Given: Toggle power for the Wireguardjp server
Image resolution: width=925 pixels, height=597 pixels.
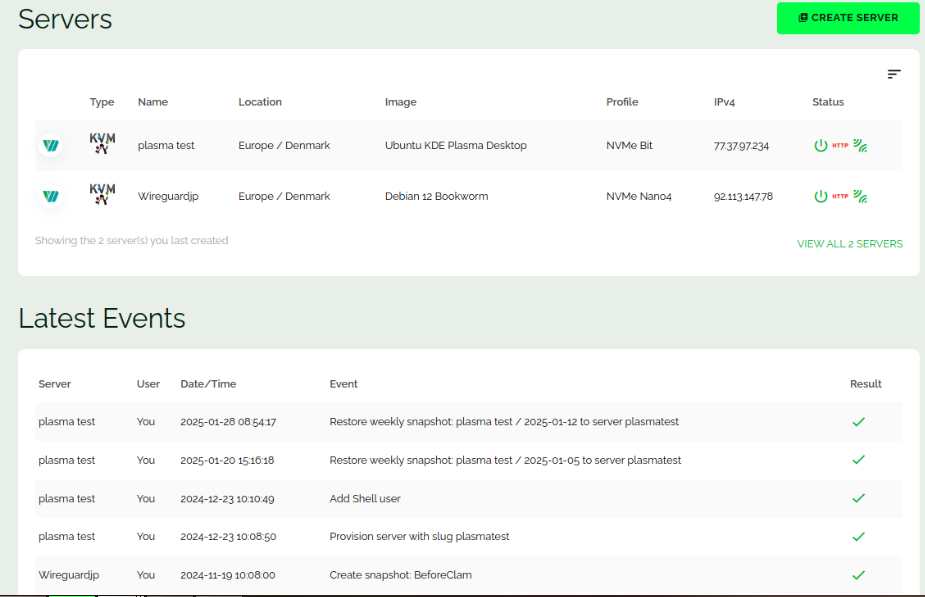Looking at the screenshot, I should point(820,196).
